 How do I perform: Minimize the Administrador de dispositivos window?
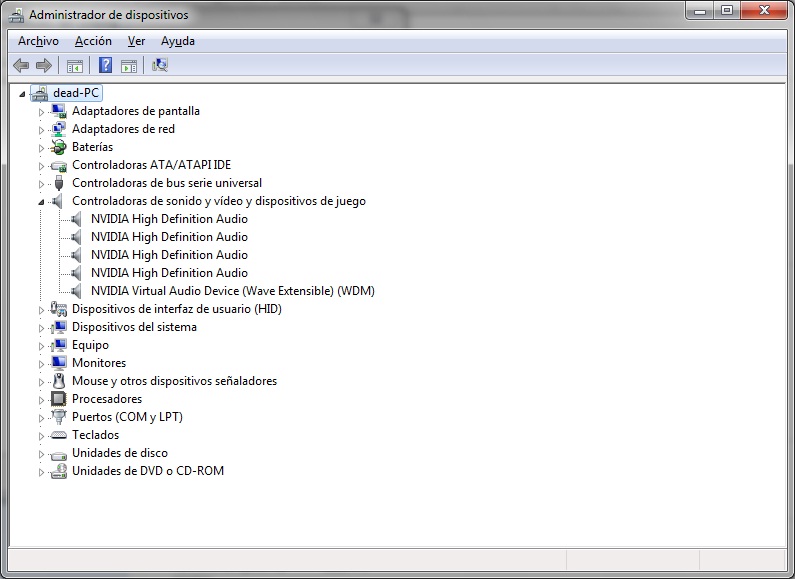click(700, 11)
